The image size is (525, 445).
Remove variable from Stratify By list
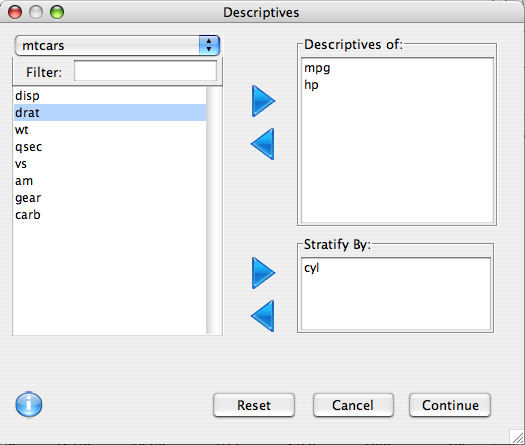click(x=263, y=316)
